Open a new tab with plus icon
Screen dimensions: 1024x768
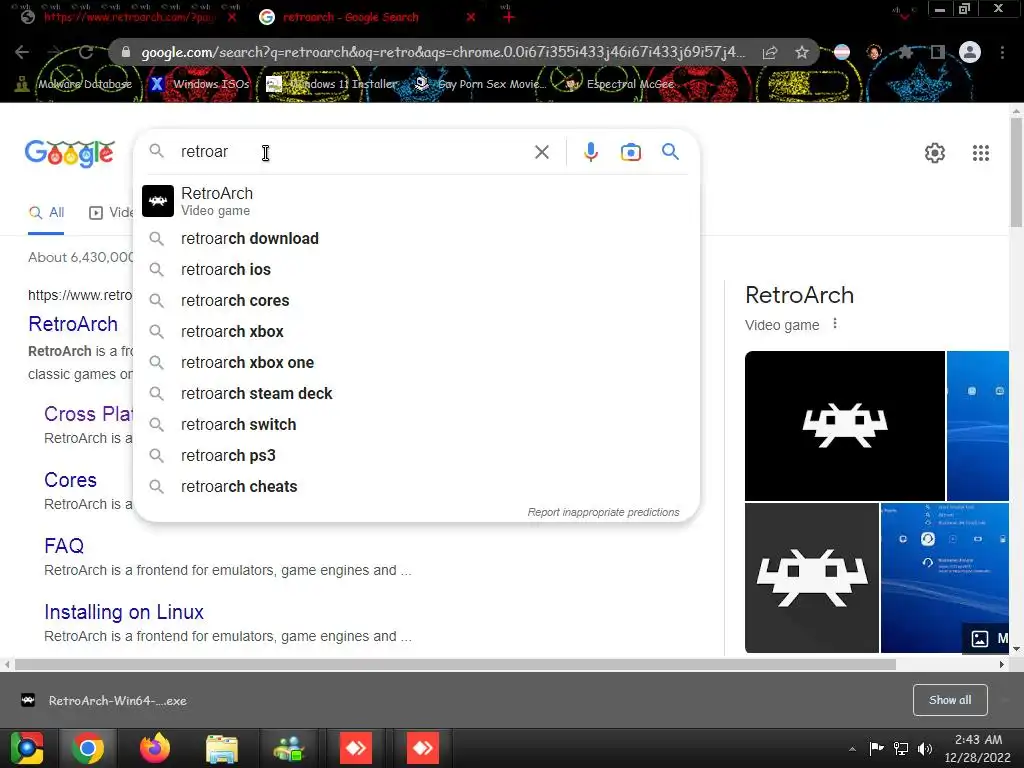(509, 17)
